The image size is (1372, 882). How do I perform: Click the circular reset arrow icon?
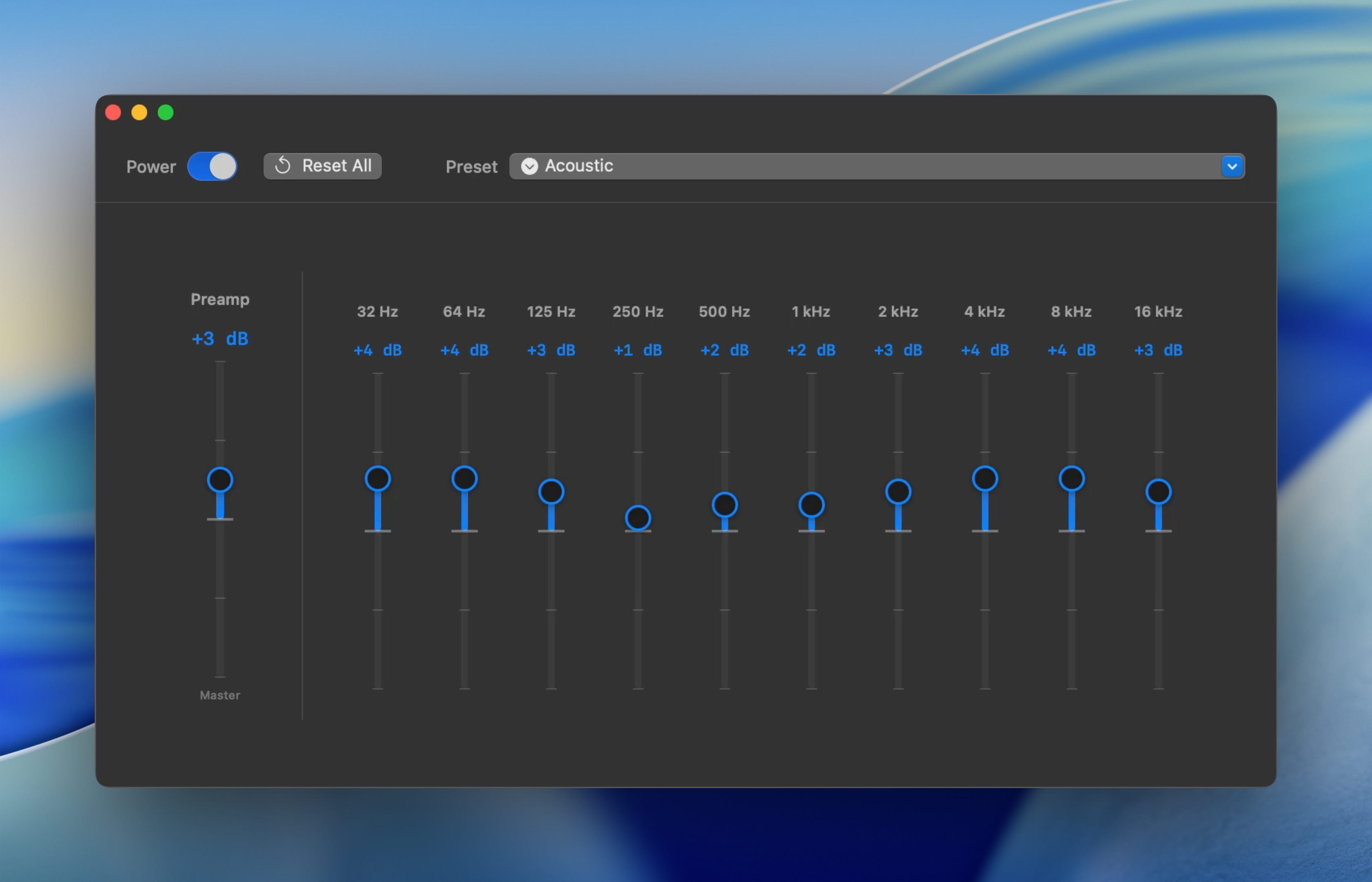(283, 166)
